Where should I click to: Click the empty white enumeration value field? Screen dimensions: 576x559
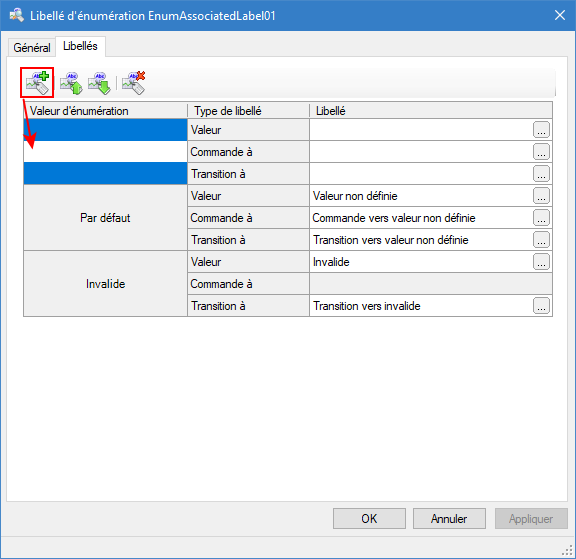[x=105, y=152]
